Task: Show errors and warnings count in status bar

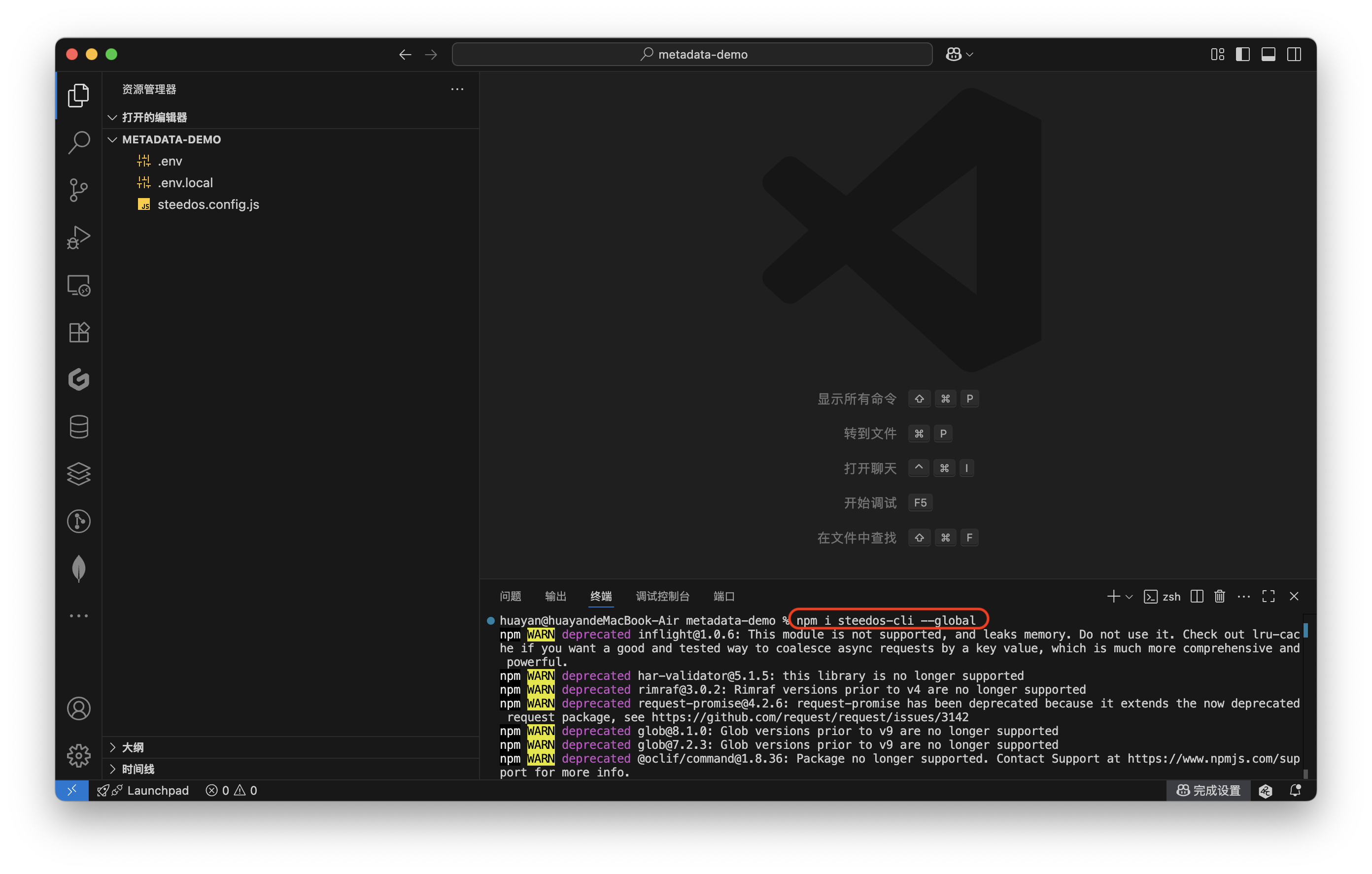Action: tap(231, 790)
